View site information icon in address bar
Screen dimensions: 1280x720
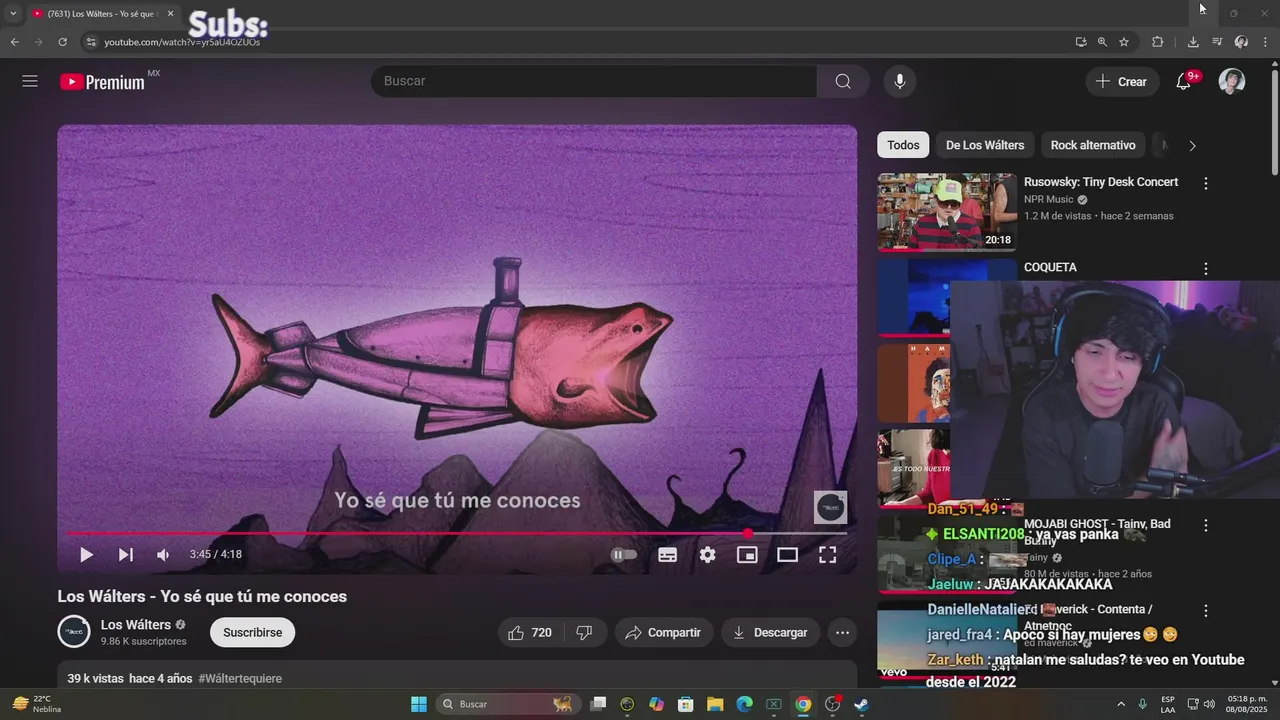pos(90,42)
